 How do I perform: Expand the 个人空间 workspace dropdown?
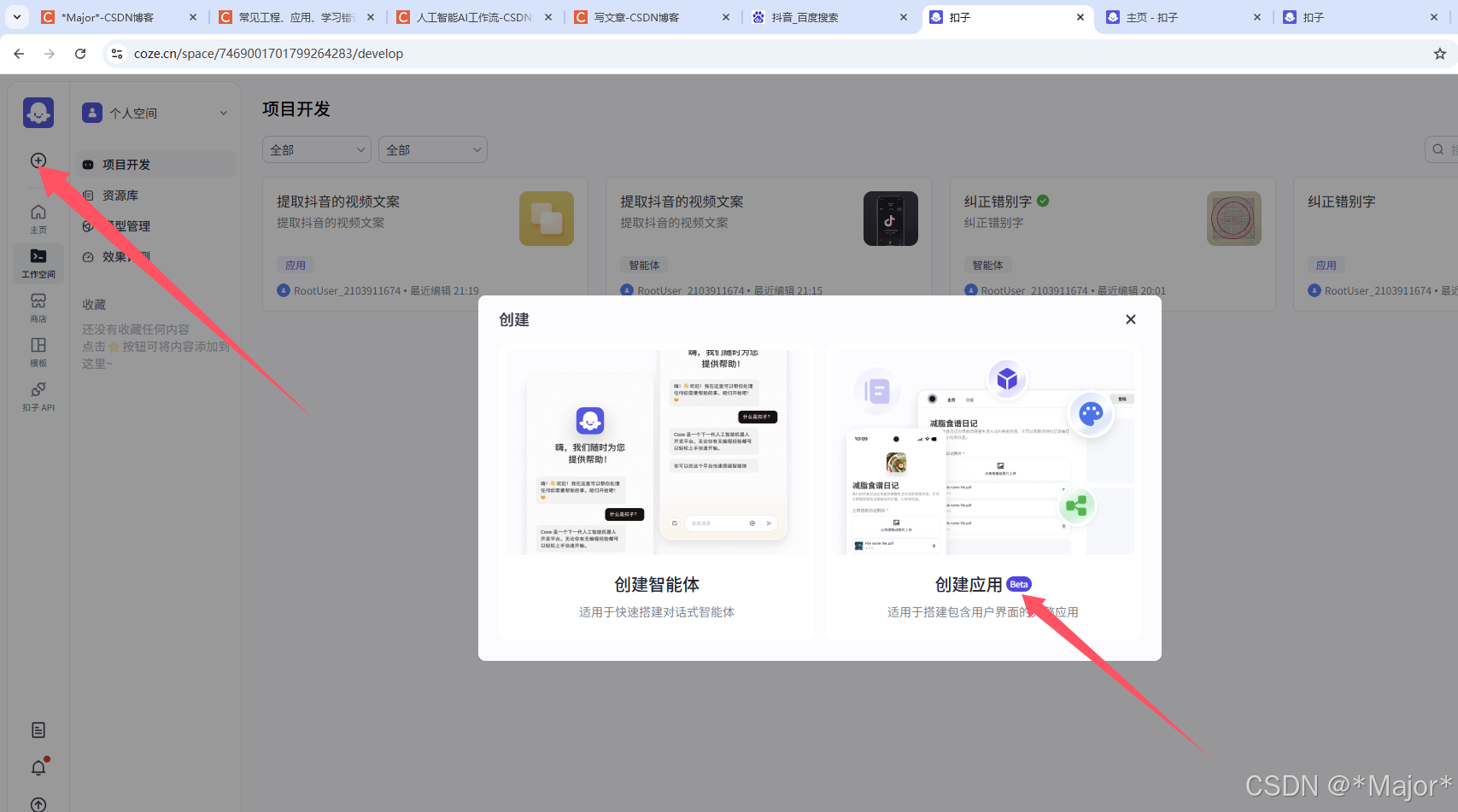coord(224,113)
